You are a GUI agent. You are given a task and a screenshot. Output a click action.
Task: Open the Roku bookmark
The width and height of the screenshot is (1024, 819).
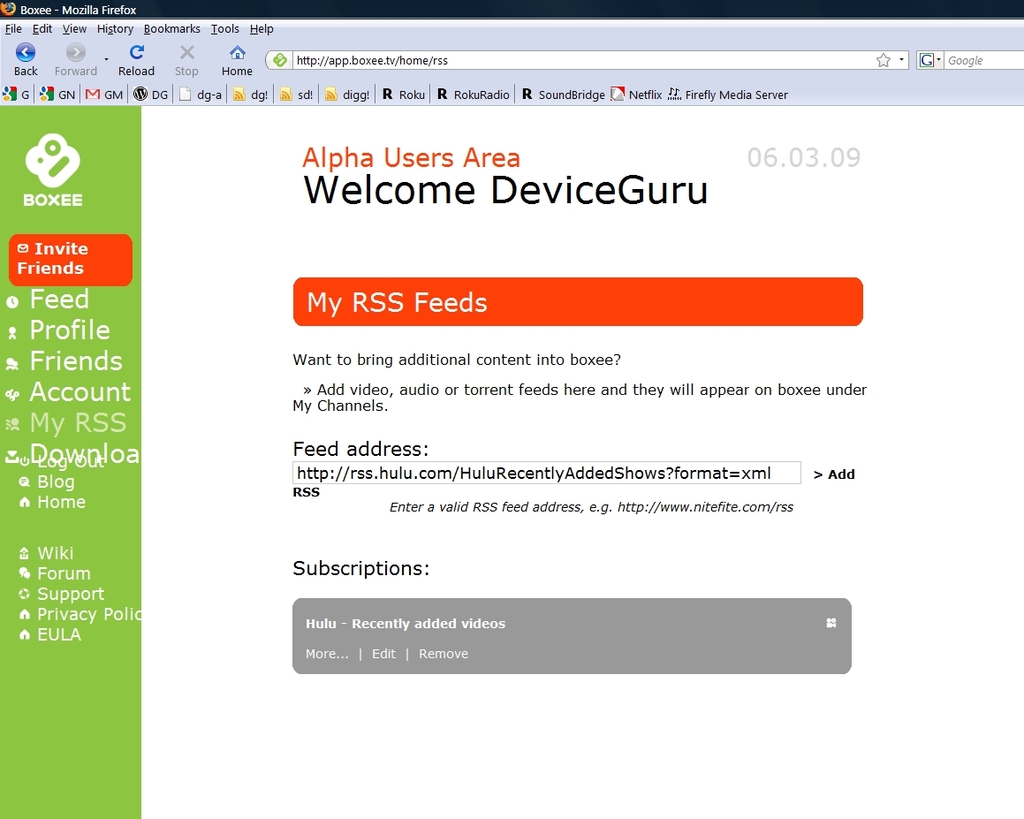(x=404, y=95)
